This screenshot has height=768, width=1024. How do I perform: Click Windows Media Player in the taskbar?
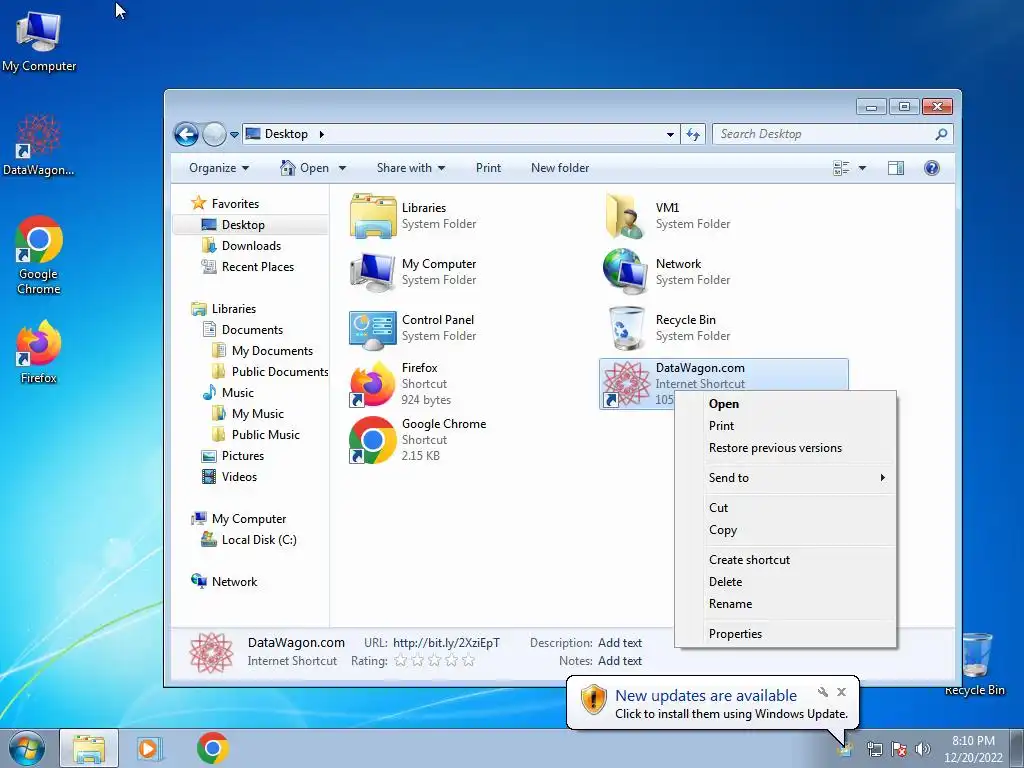[150, 748]
